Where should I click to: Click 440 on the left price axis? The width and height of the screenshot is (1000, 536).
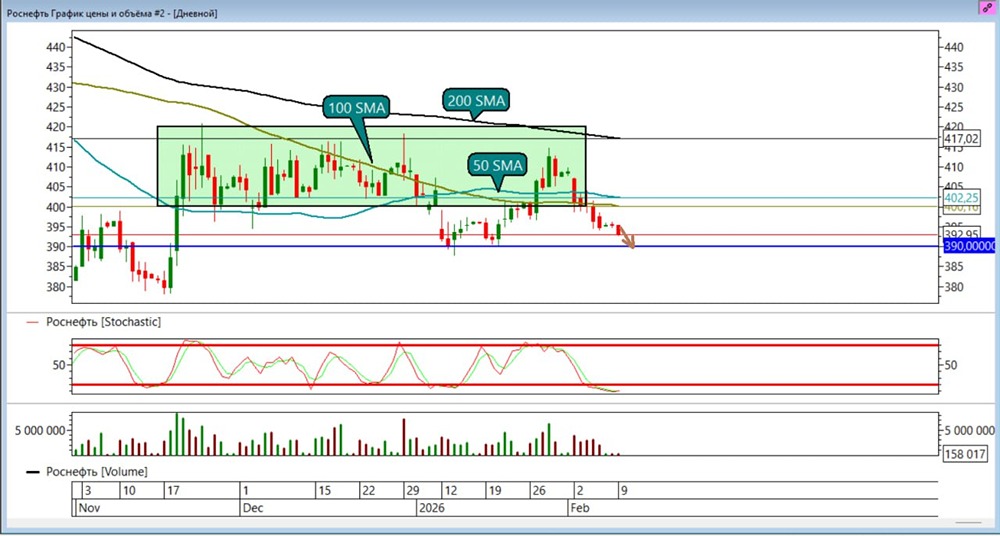[55, 47]
